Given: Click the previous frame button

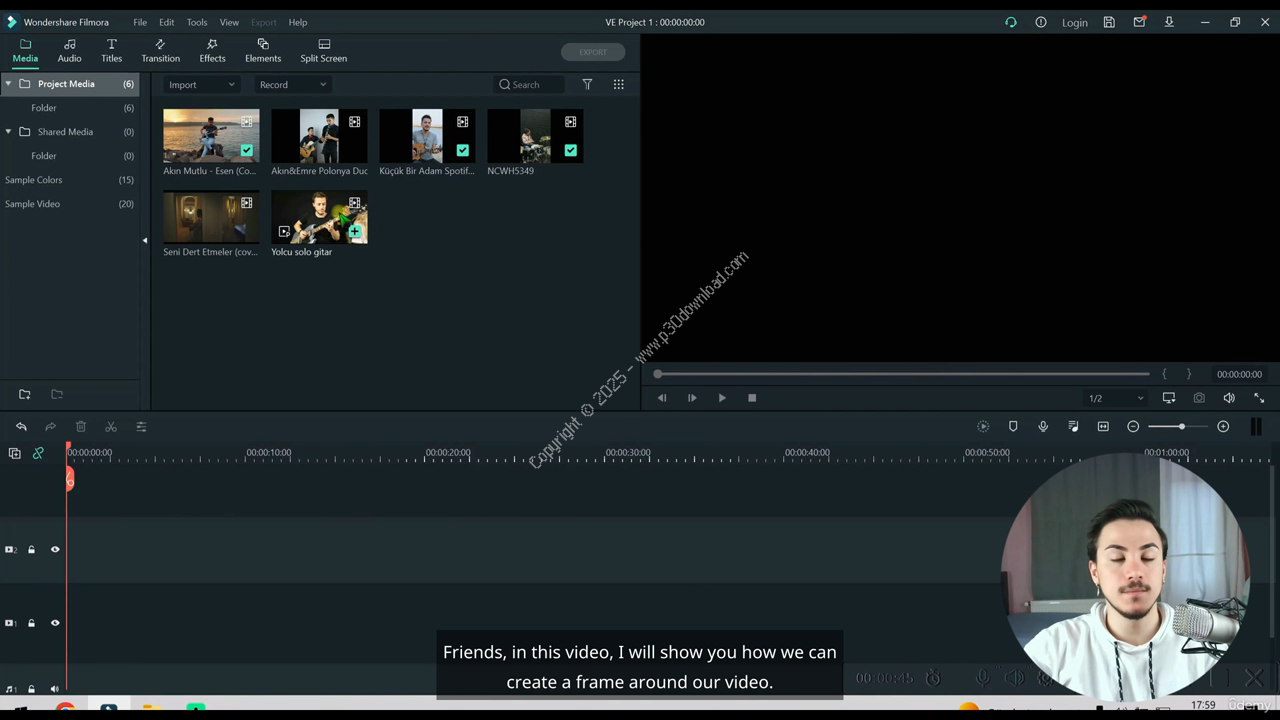Looking at the screenshot, I should (662, 398).
